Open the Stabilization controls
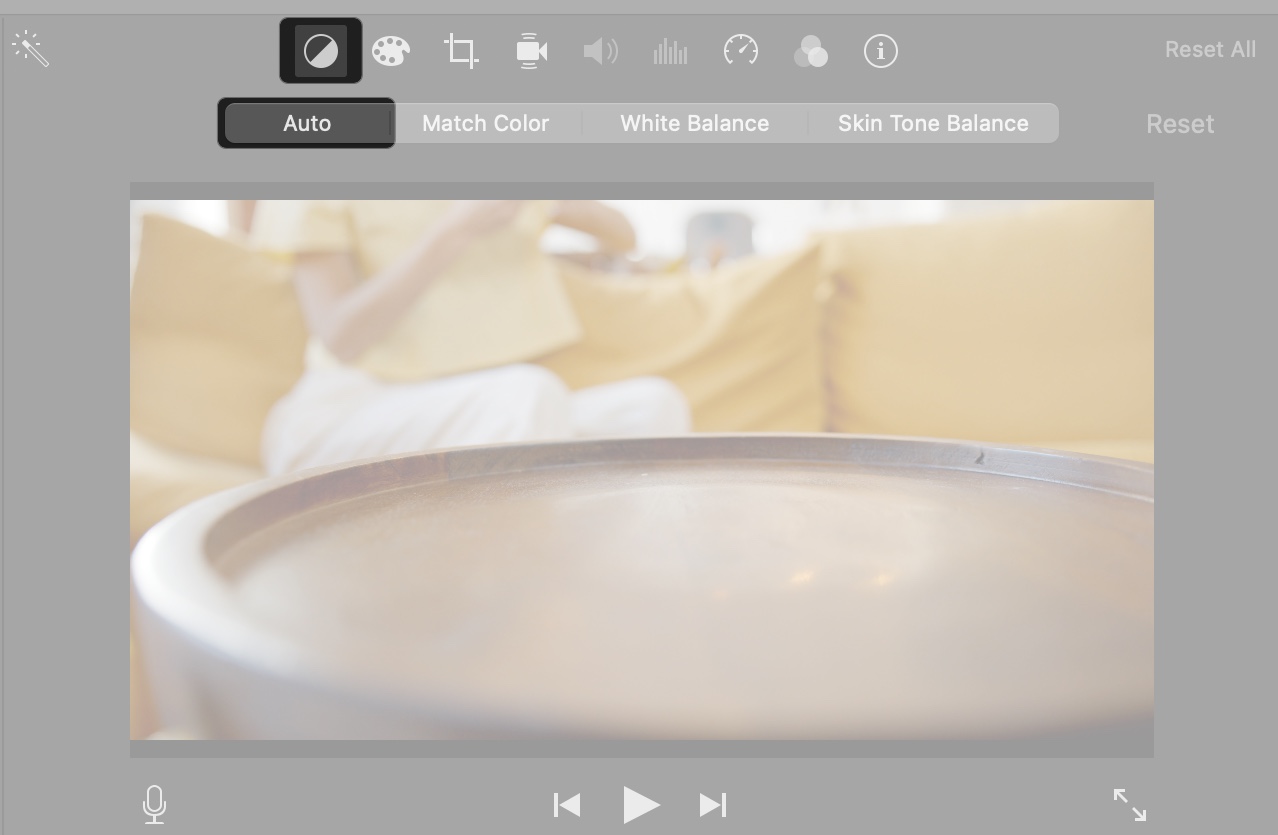This screenshot has height=835, width=1278. 530,50
